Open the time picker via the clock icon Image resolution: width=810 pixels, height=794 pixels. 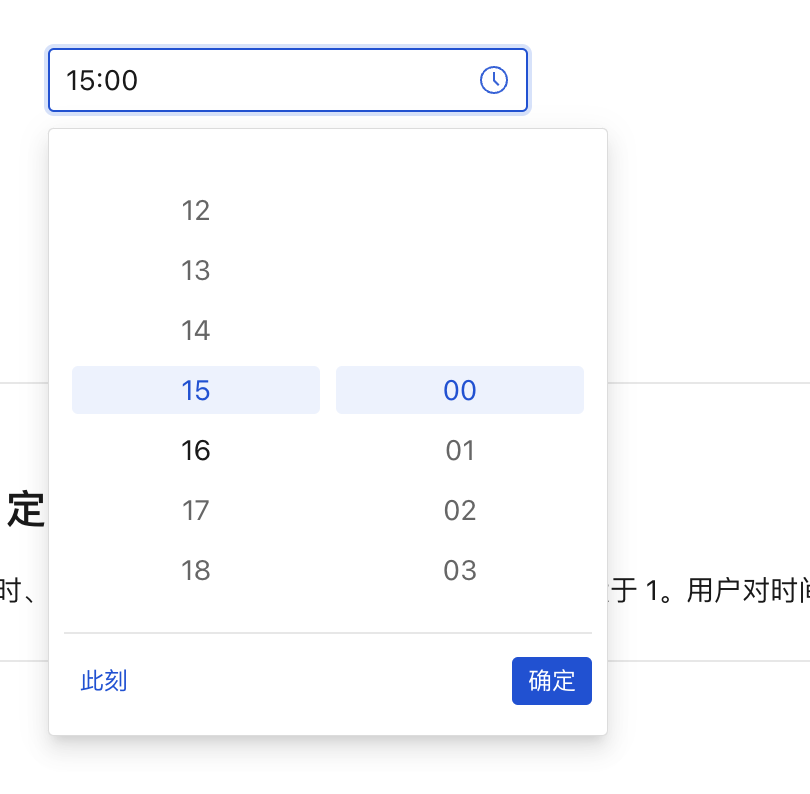(494, 80)
